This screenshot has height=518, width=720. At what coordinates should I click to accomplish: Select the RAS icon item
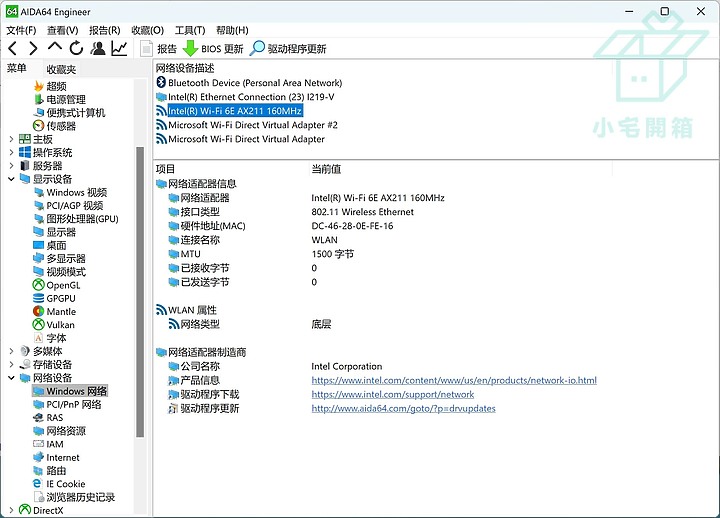pos(48,417)
